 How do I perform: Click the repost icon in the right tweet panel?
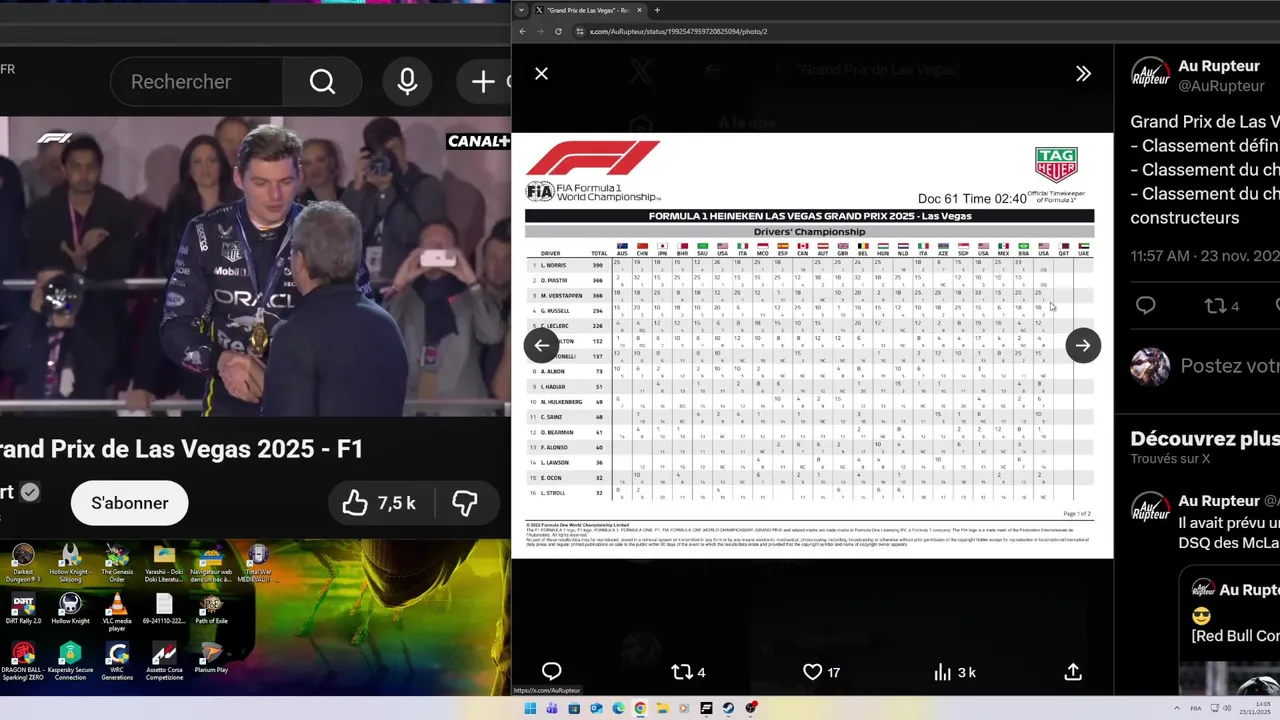1221,306
